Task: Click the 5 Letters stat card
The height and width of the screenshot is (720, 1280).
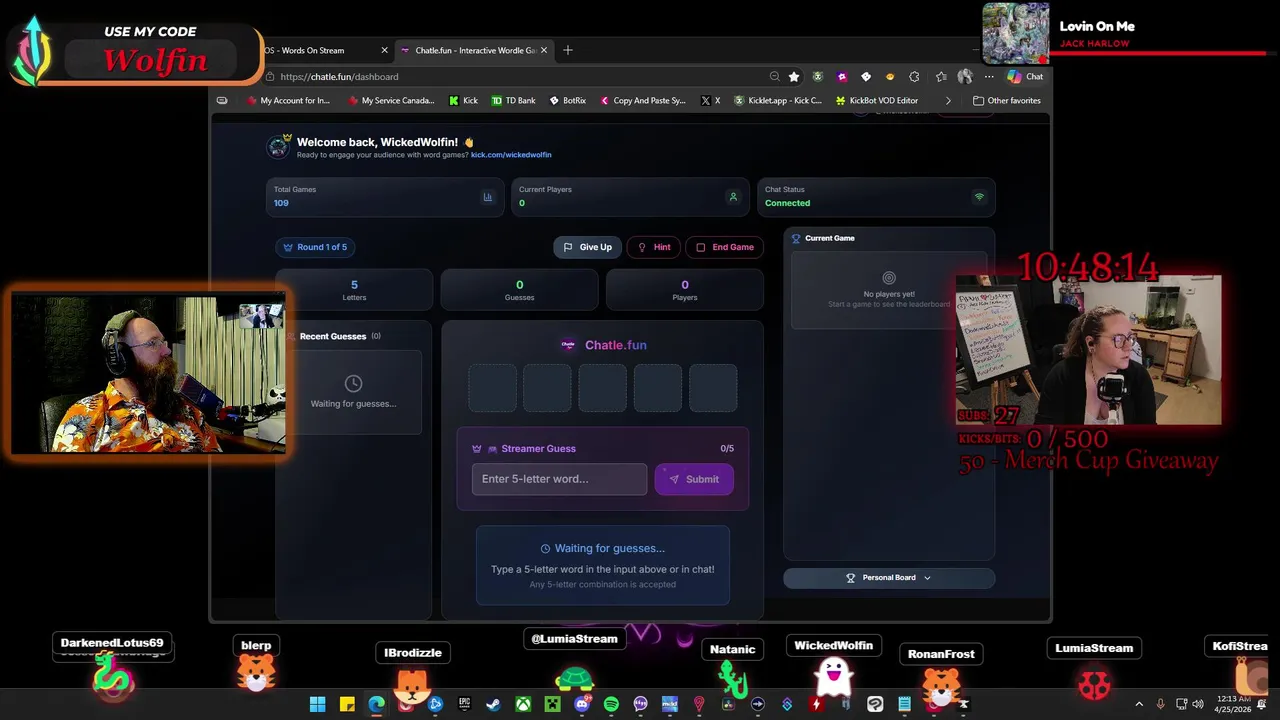Action: [354, 290]
